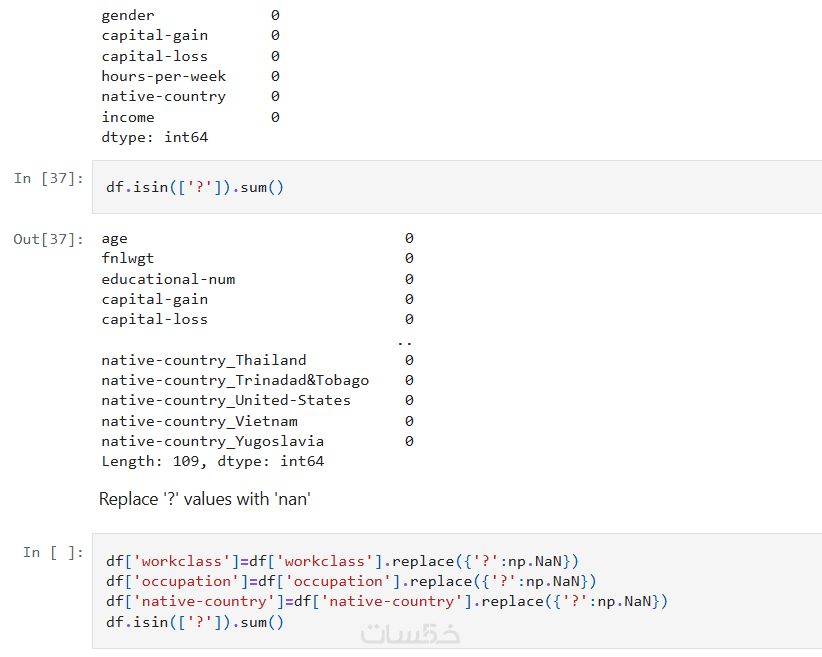822x657 pixels.
Task: Click the "Length: 109, dtype: int64" output line
Action: (x=212, y=462)
